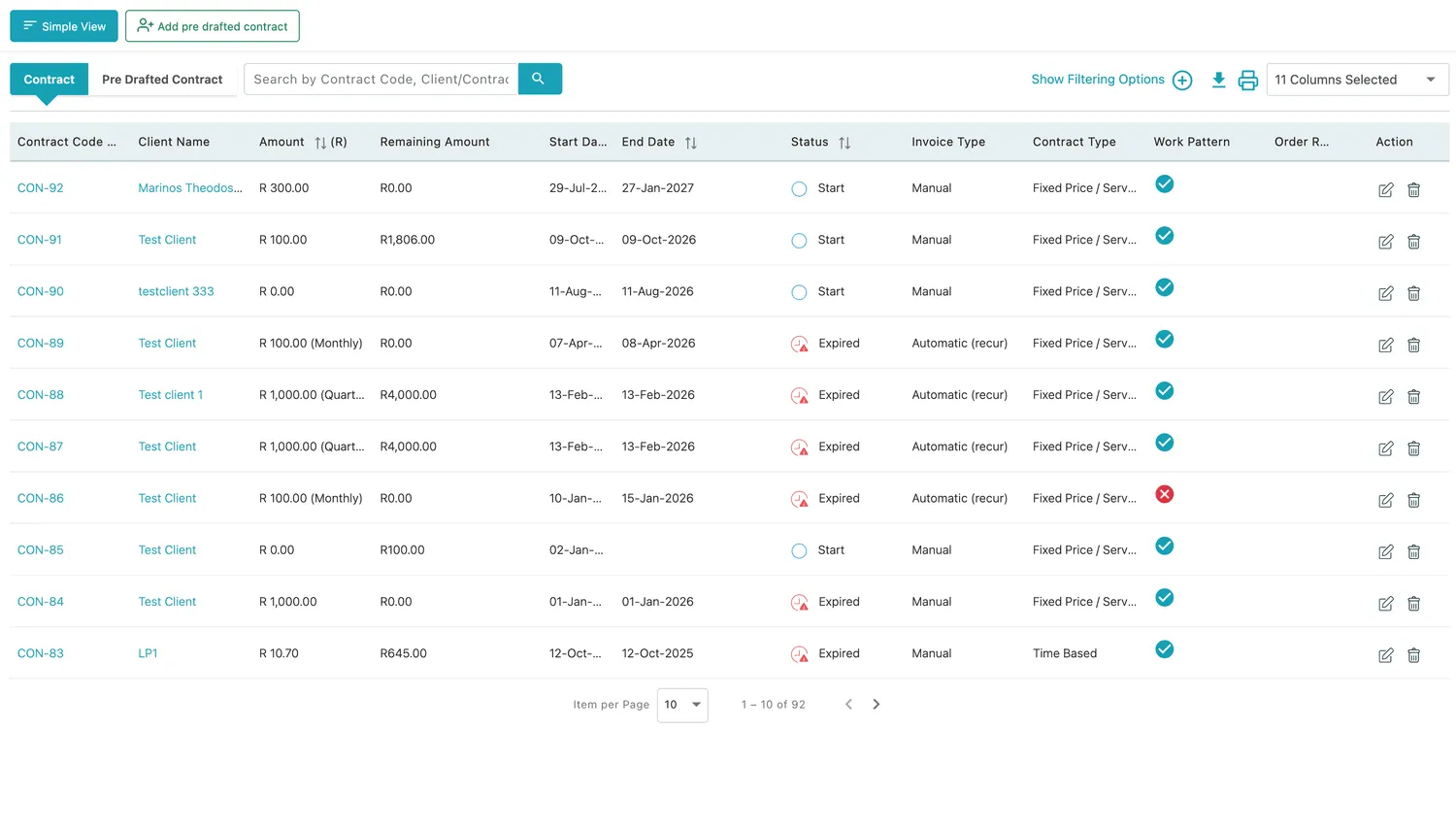The height and width of the screenshot is (828, 1456).
Task: Edit contract CON-84
Action: pyautogui.click(x=1385, y=604)
